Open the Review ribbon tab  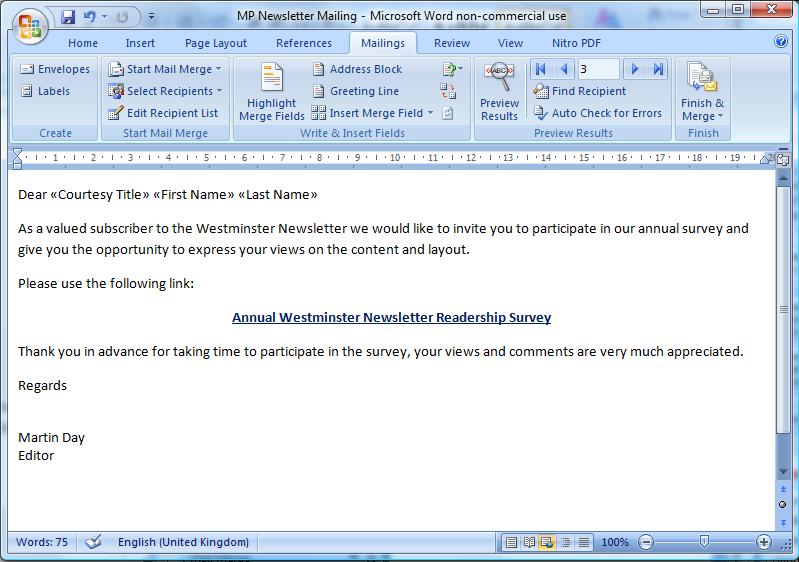(x=451, y=43)
